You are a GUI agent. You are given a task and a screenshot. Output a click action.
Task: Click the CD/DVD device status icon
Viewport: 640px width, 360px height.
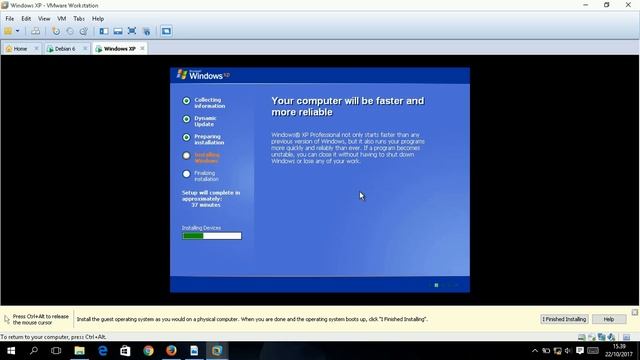pos(591,337)
